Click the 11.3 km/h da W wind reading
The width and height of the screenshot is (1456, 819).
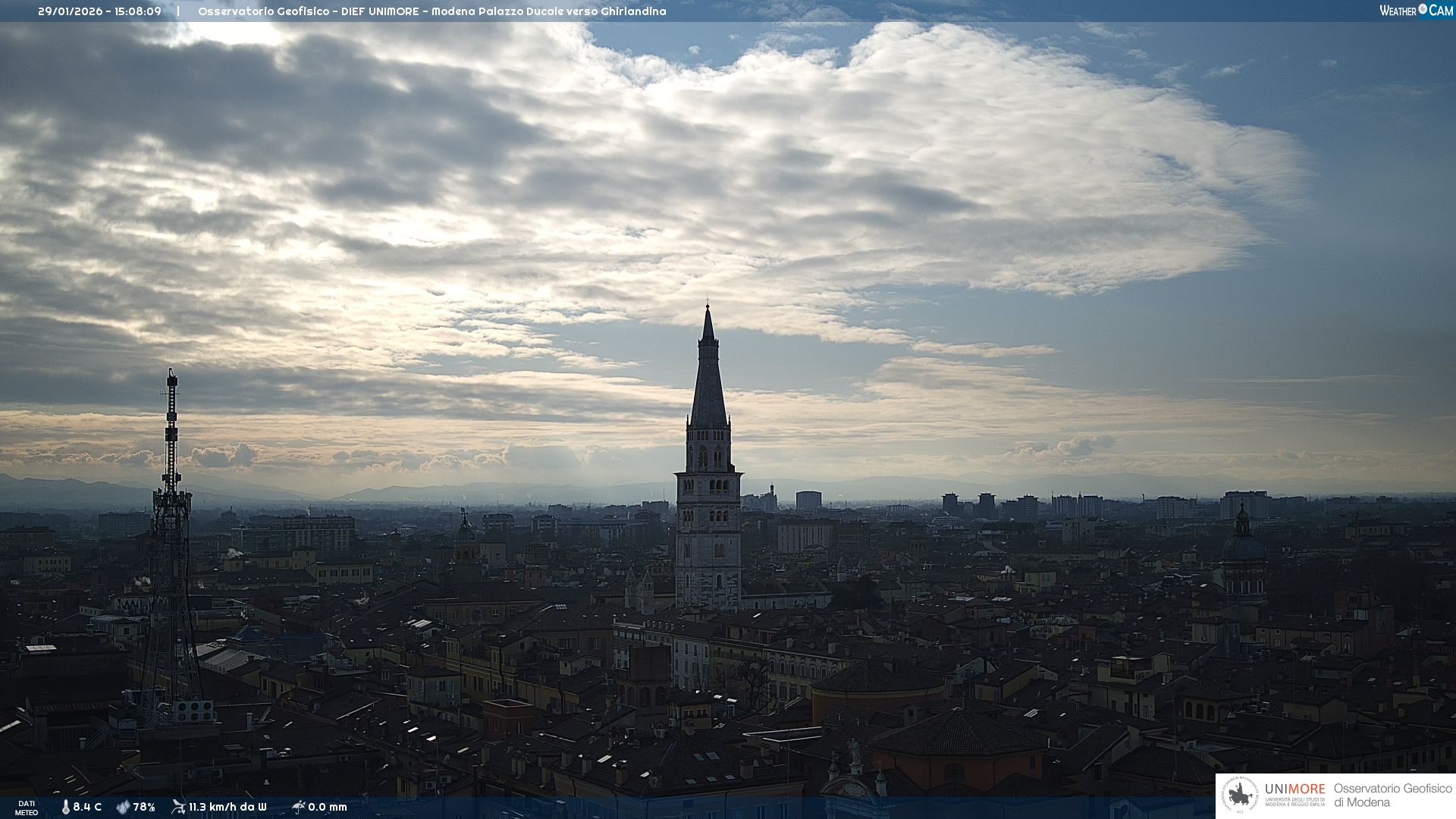[x=227, y=807]
